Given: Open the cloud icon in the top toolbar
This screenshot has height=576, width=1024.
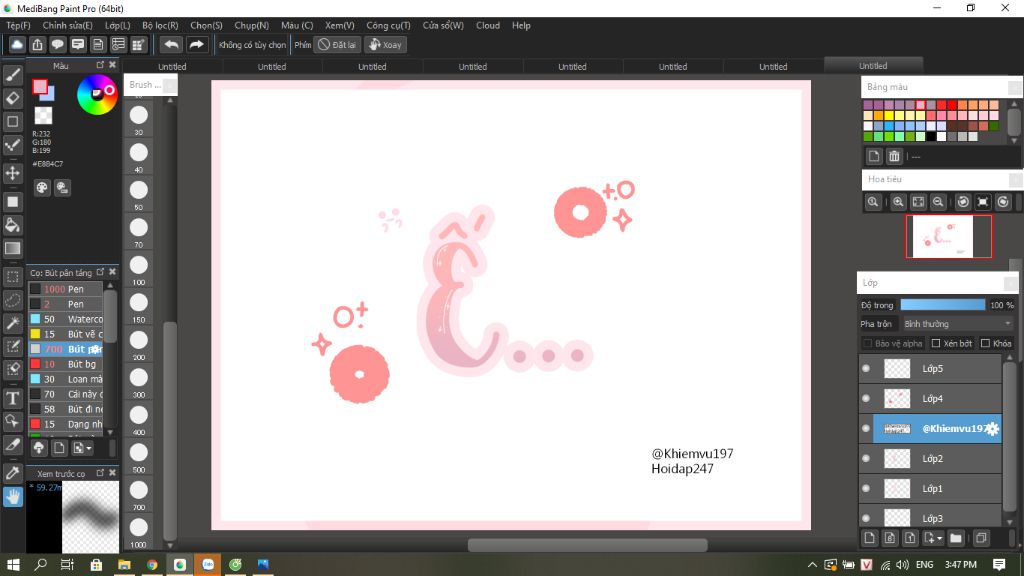Looking at the screenshot, I should [17, 44].
